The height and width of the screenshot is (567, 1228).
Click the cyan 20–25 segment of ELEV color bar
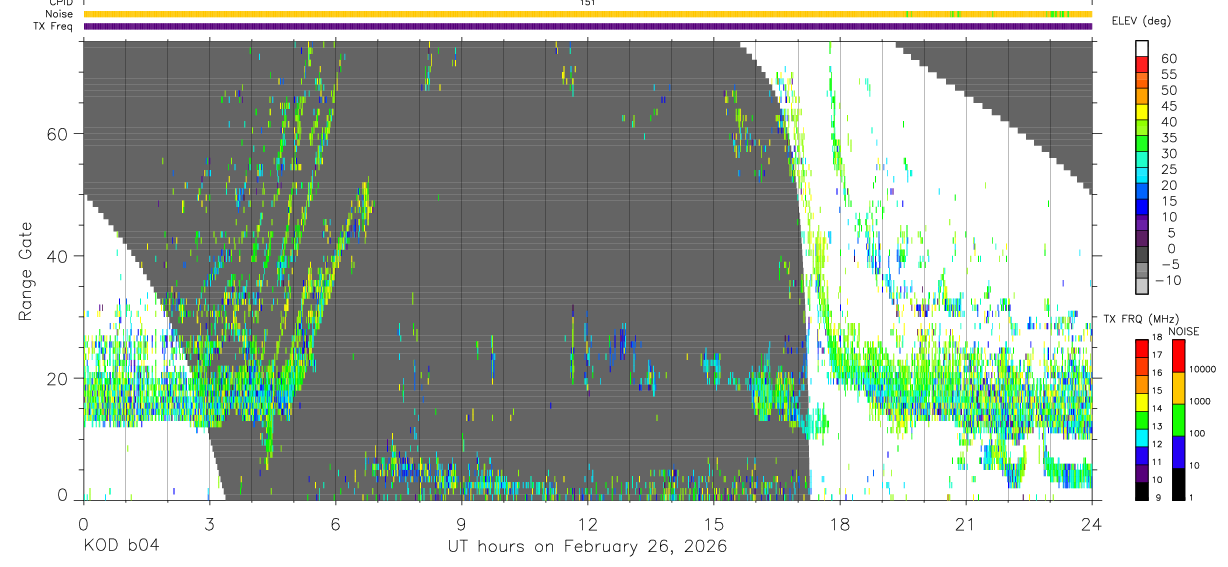(x=1142, y=175)
